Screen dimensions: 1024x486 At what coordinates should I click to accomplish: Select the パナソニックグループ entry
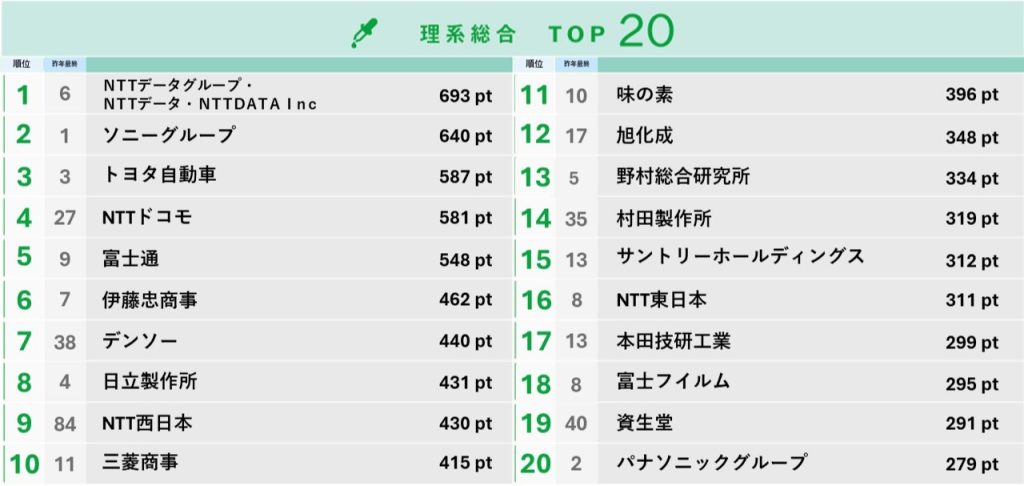coord(712,463)
